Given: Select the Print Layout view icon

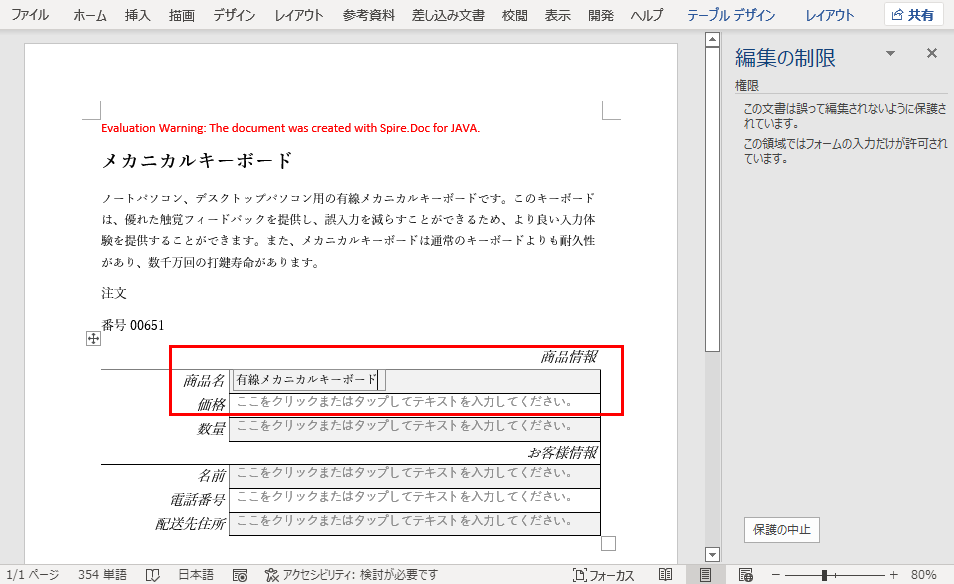Looking at the screenshot, I should pos(703,574).
